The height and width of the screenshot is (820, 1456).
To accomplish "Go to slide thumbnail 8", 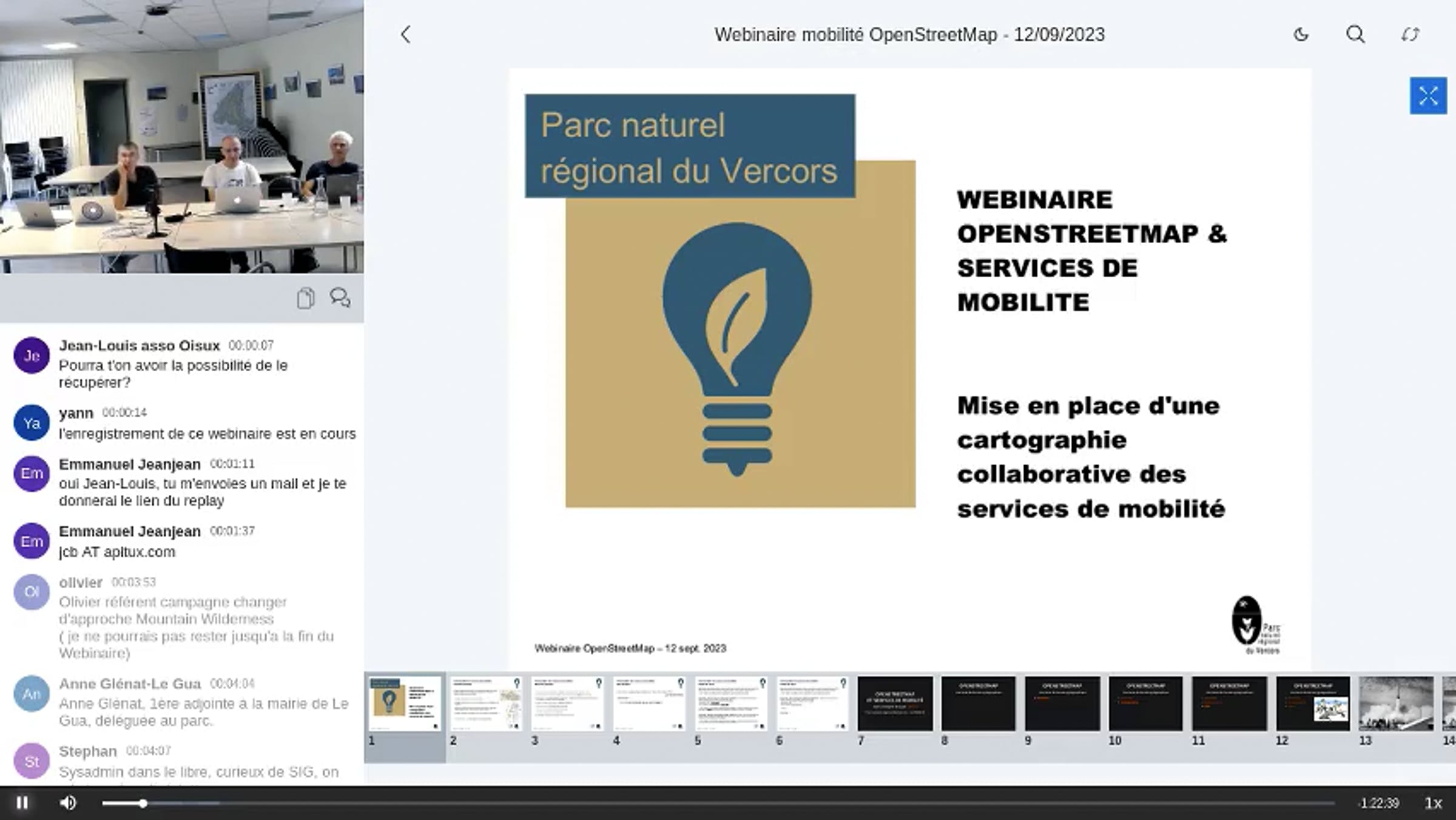I will [979, 704].
